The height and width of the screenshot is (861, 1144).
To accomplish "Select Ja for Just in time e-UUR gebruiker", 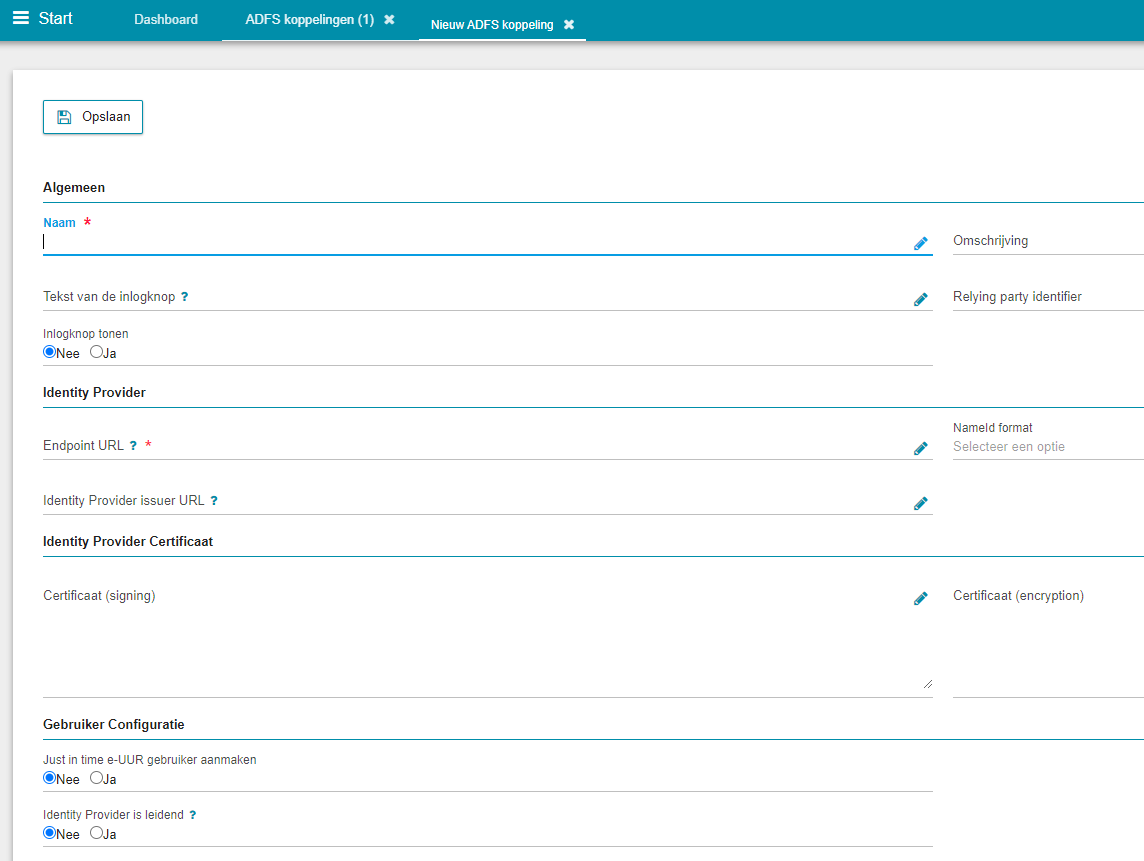I will coord(97,778).
